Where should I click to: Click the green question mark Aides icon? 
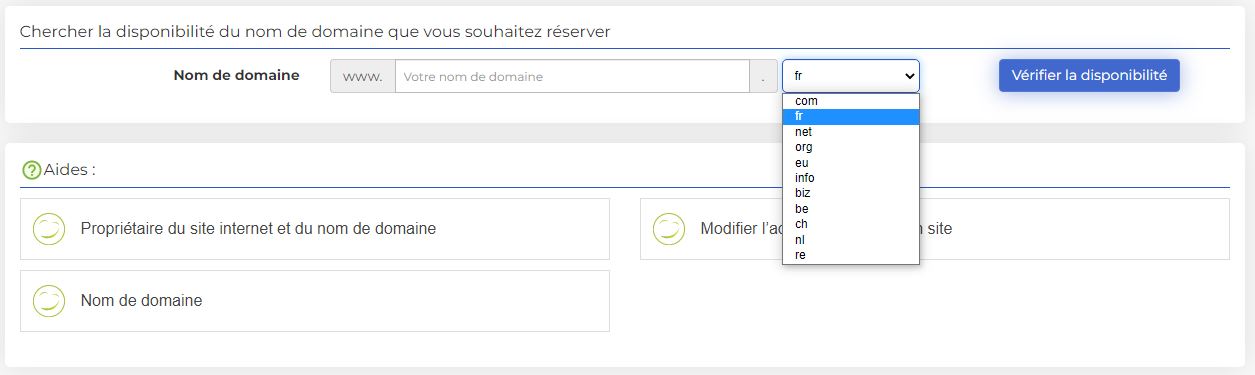(x=32, y=170)
